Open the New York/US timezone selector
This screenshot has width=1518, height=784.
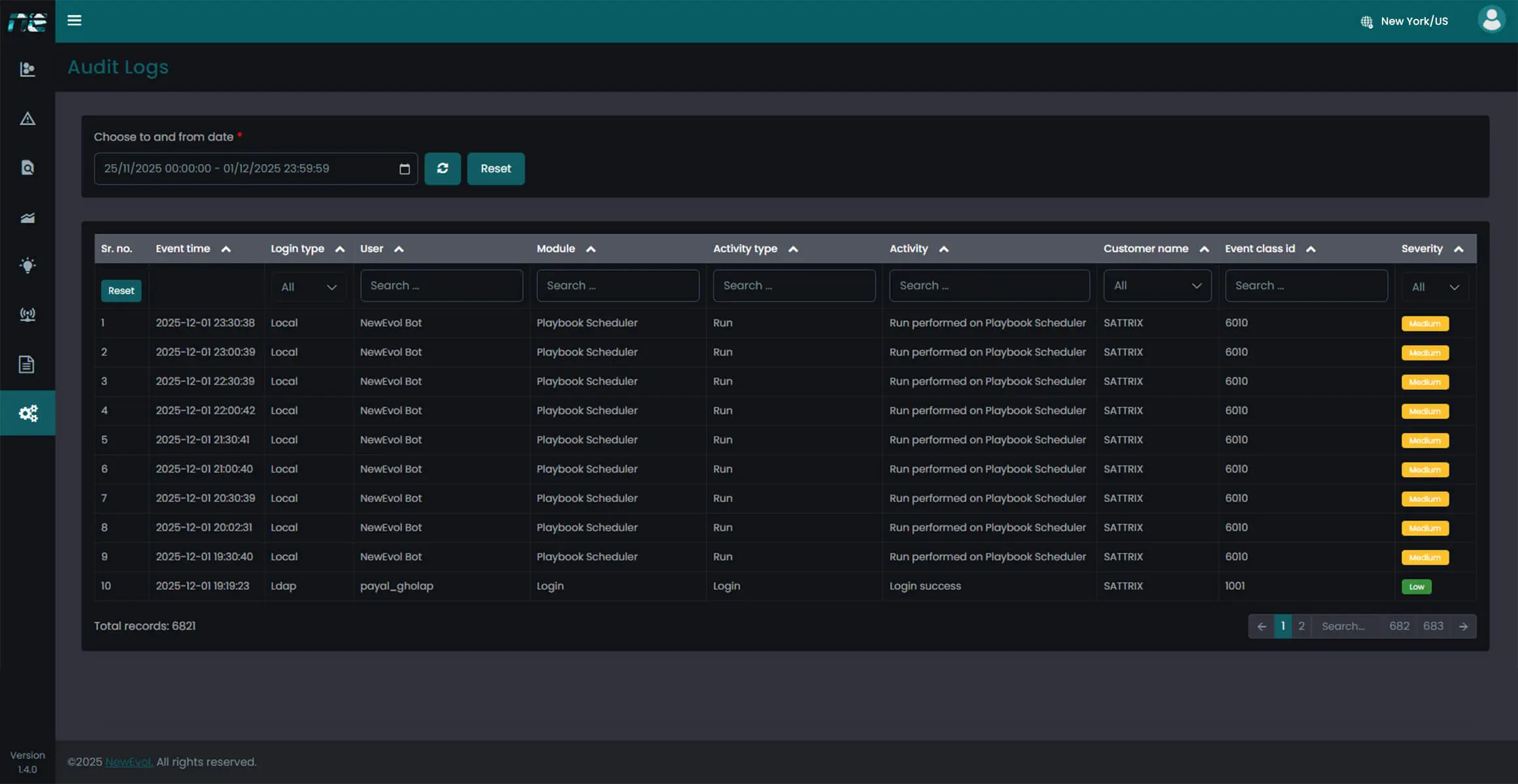coord(1403,21)
